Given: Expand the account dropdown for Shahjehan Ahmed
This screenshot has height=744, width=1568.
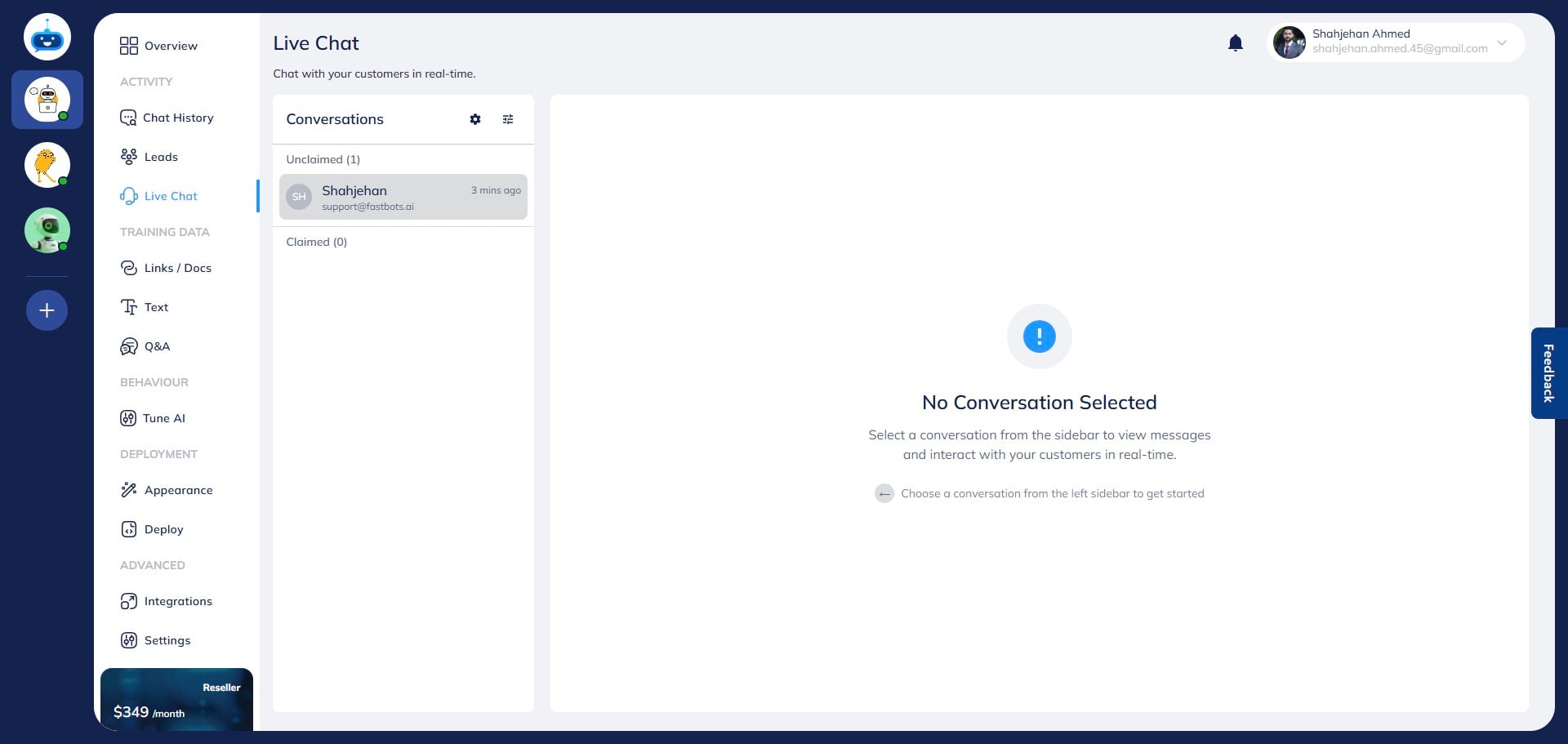Looking at the screenshot, I should click(1502, 42).
